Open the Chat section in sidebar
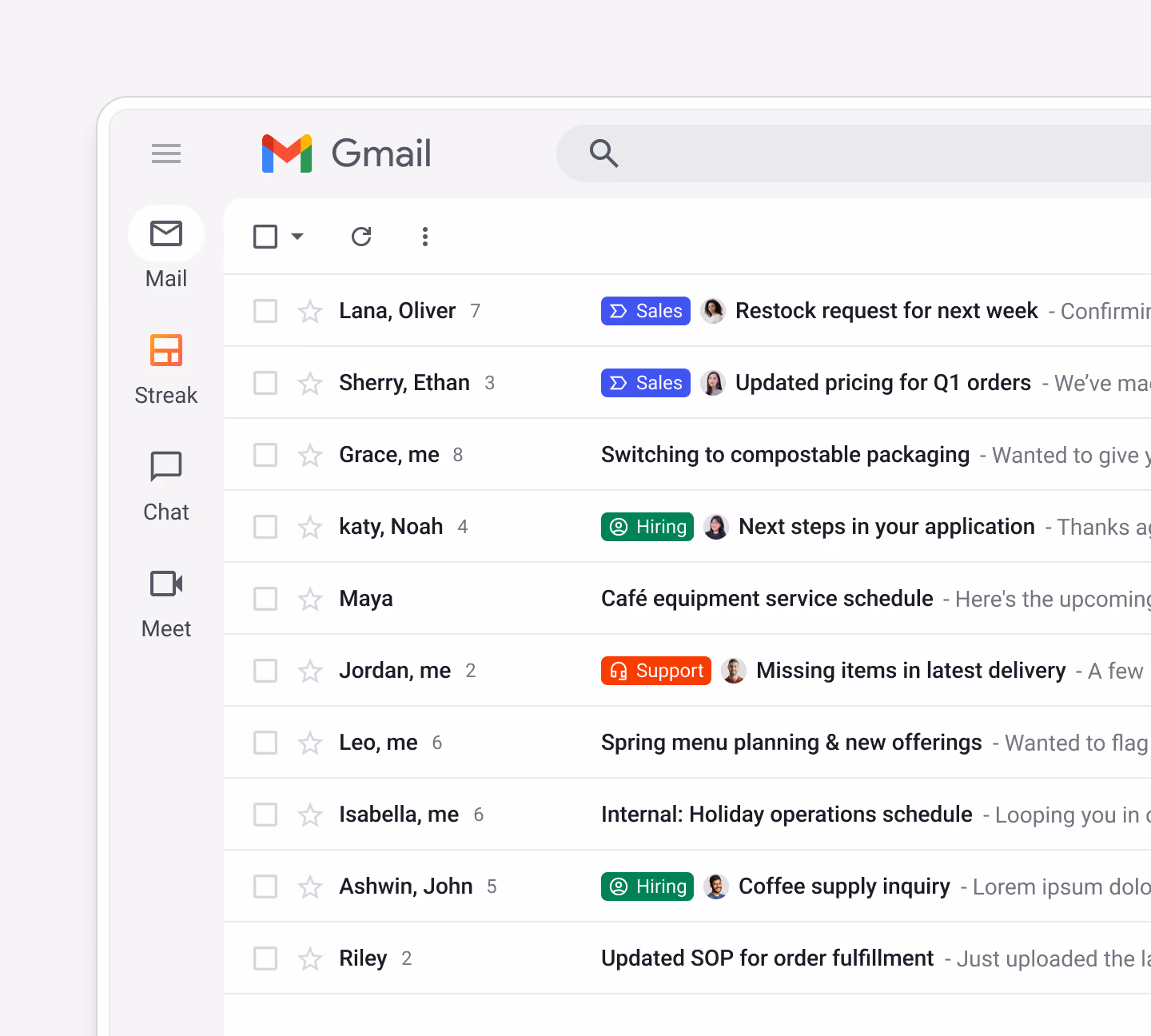 (166, 487)
